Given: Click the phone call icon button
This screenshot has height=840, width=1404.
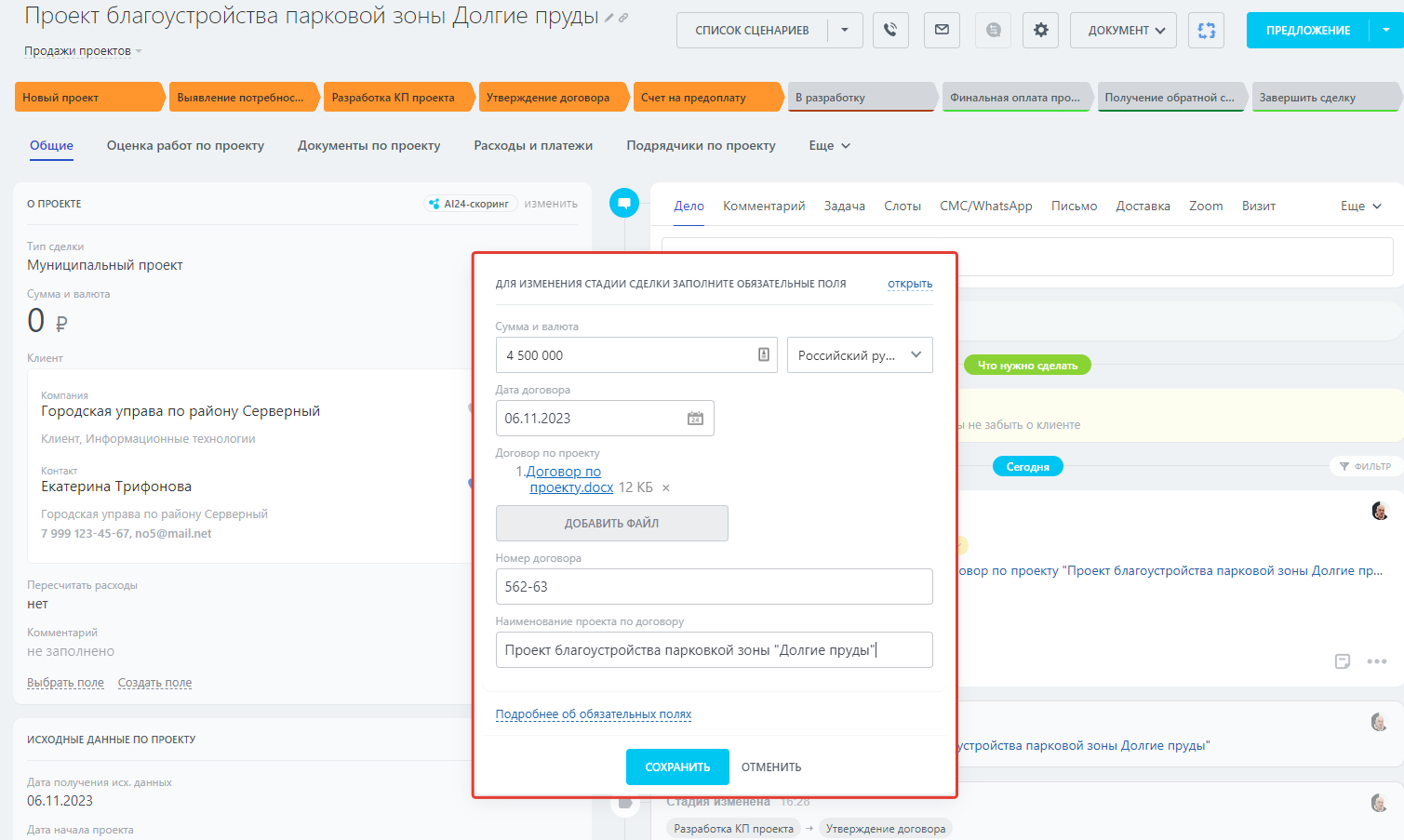Looking at the screenshot, I should click(890, 30).
